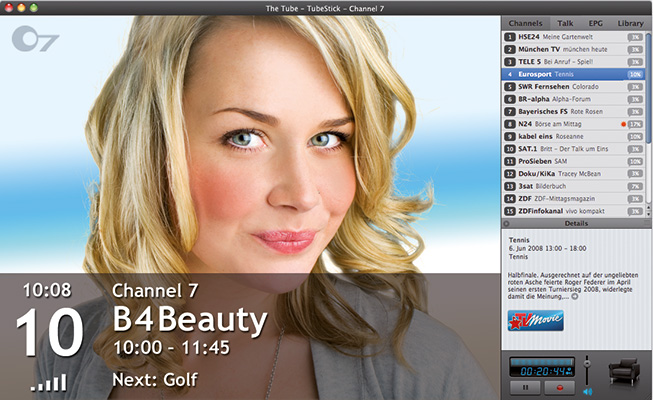Tune to HSE24 channel row
The image size is (653, 400).
(573, 37)
